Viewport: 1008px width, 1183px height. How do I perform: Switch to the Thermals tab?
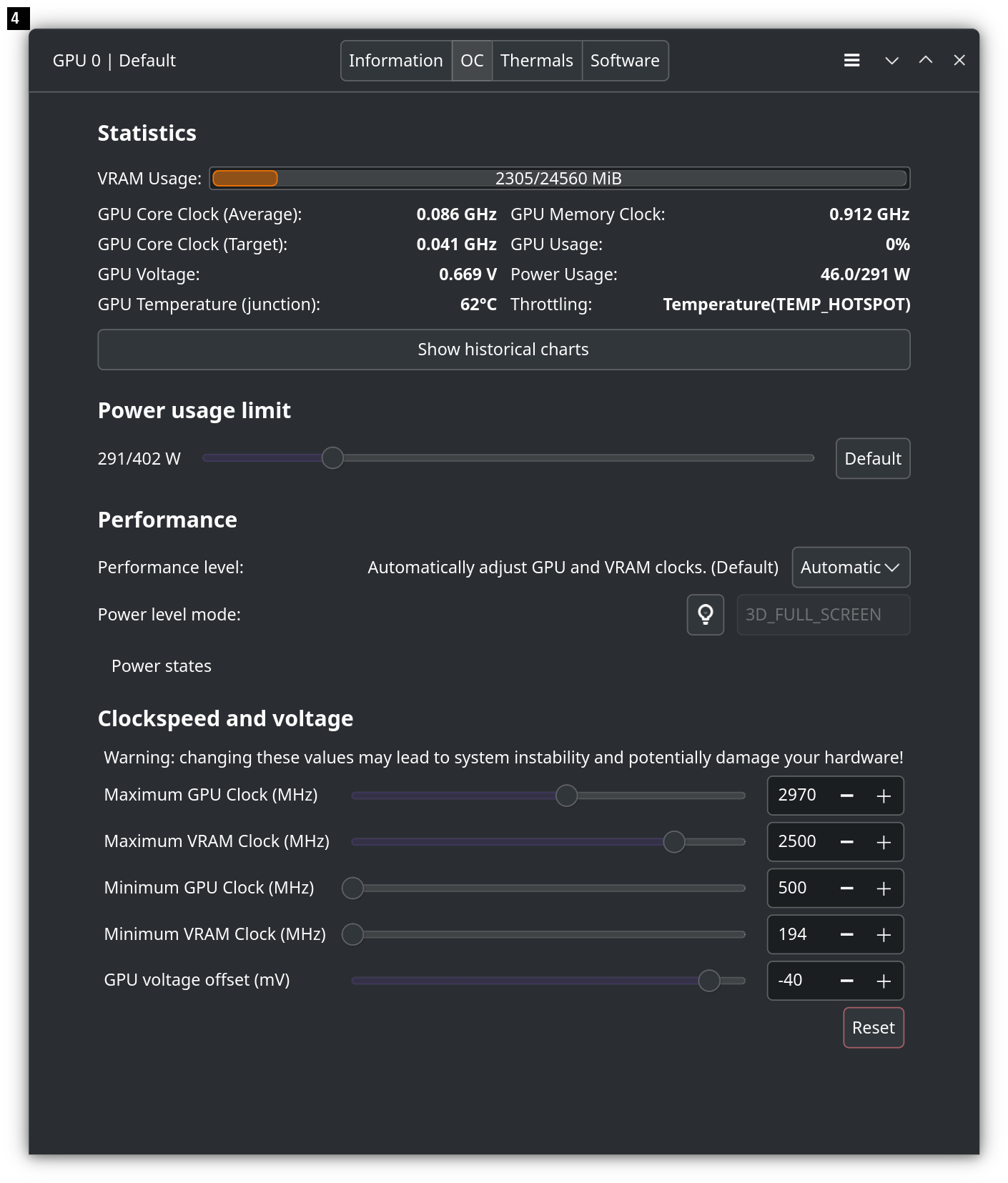coord(536,61)
